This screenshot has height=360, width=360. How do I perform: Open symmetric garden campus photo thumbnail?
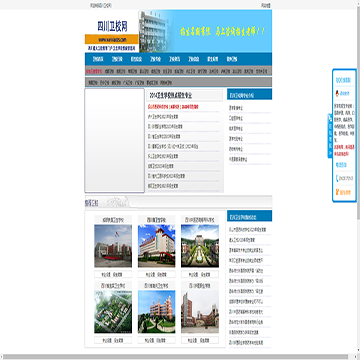click(200, 246)
